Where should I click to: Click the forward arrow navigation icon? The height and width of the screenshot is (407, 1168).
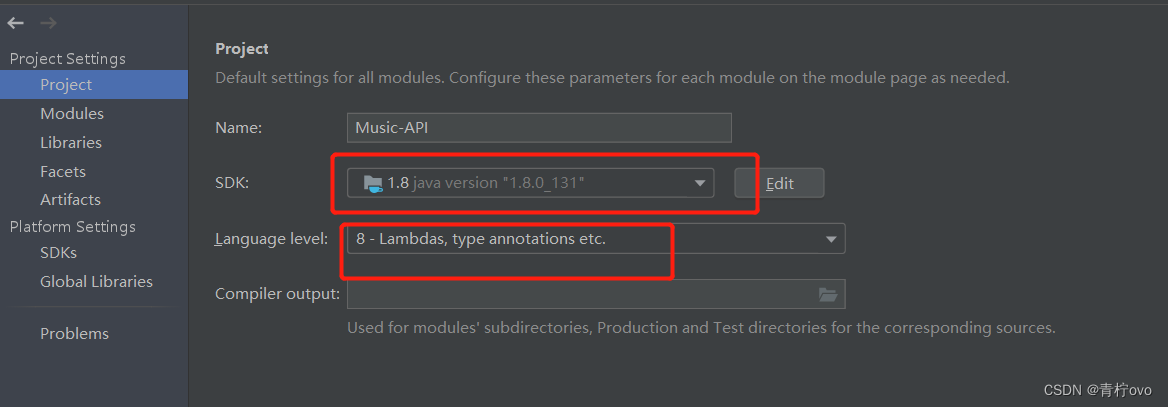(x=48, y=24)
